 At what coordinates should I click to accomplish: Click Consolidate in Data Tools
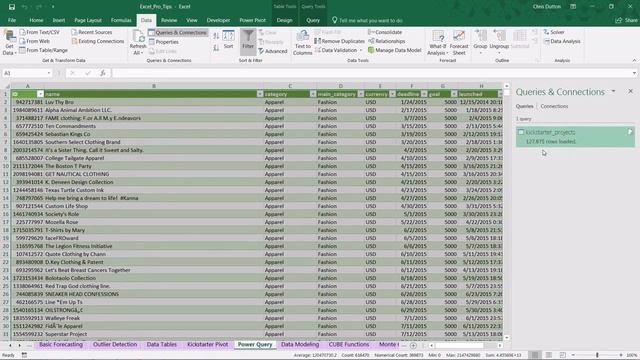coord(385,32)
